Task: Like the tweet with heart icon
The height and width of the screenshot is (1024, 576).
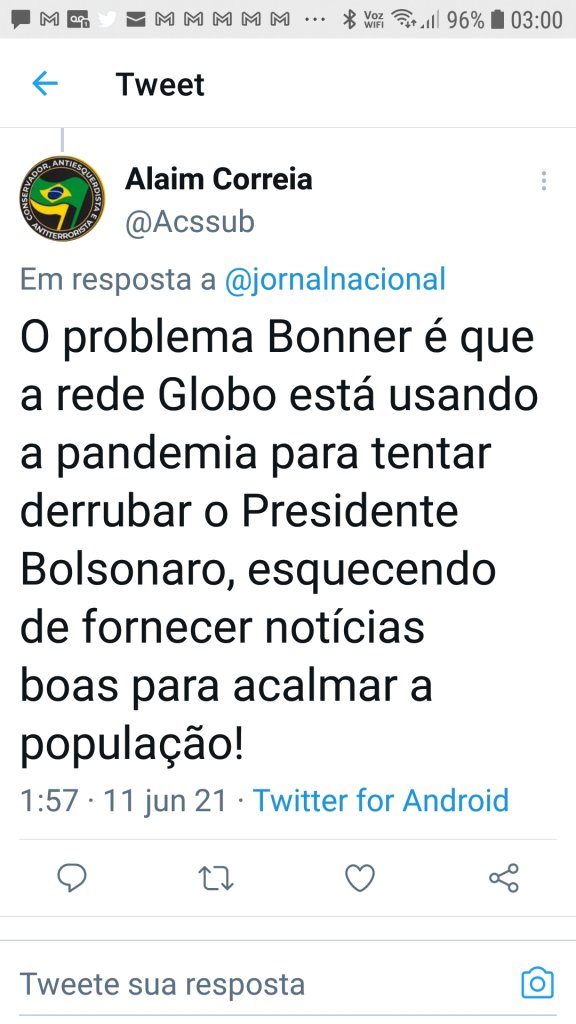Action: [360, 878]
